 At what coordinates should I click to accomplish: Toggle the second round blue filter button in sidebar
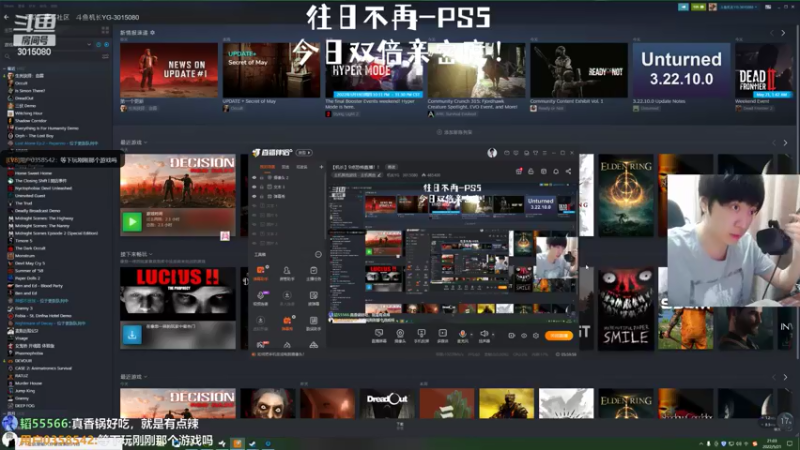tap(106, 45)
